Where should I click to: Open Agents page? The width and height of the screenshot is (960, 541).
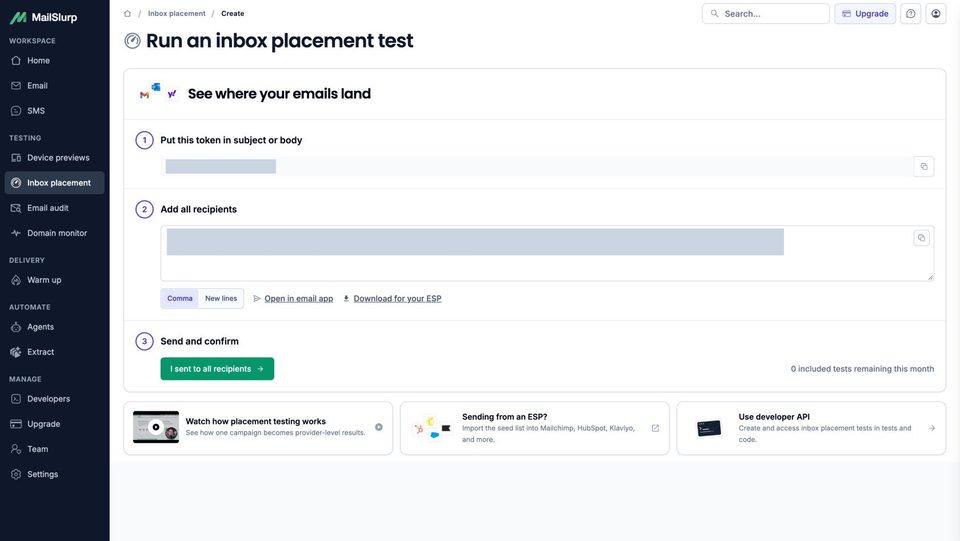pyautogui.click(x=54, y=327)
